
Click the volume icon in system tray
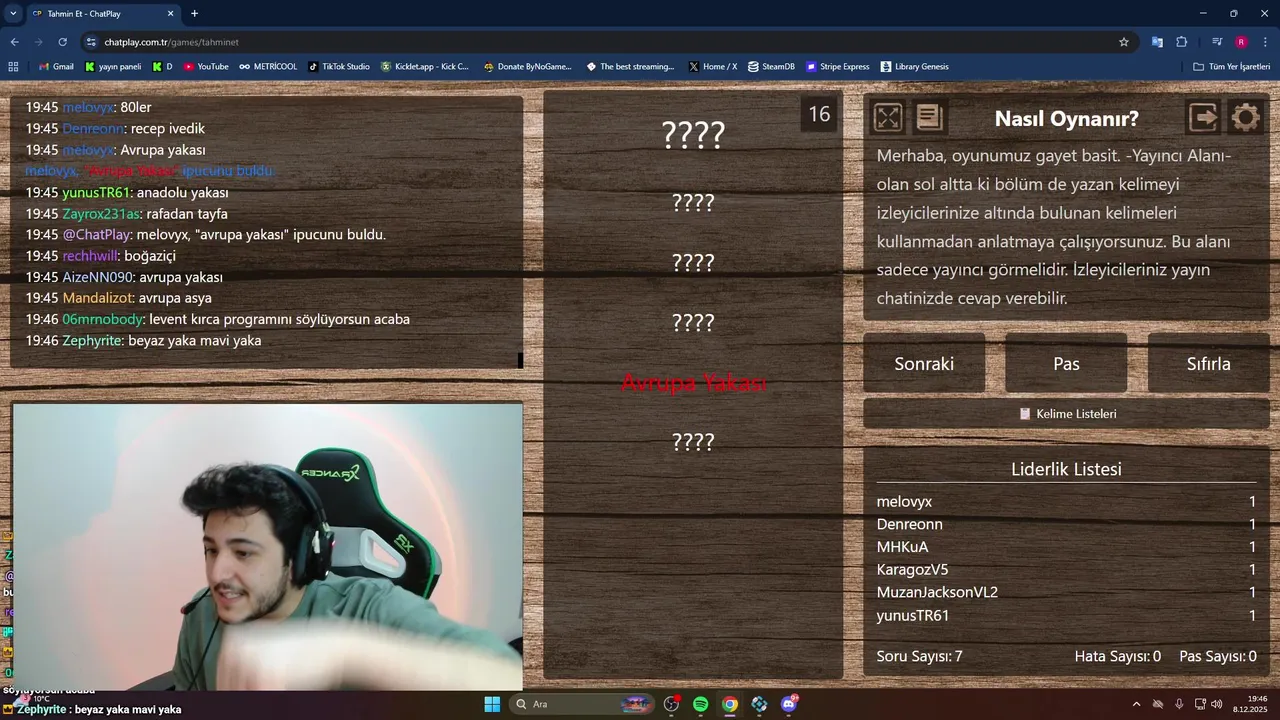click(x=1216, y=704)
